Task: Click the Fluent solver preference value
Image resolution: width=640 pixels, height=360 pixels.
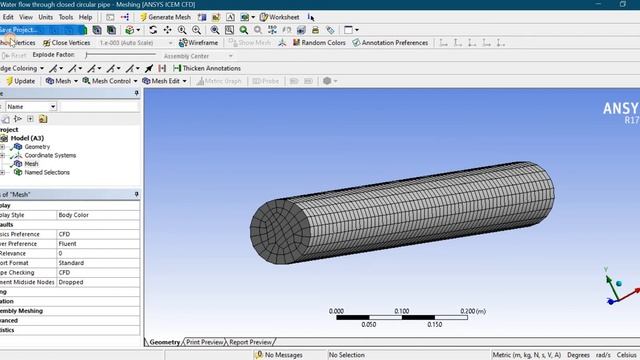Action: click(98, 244)
